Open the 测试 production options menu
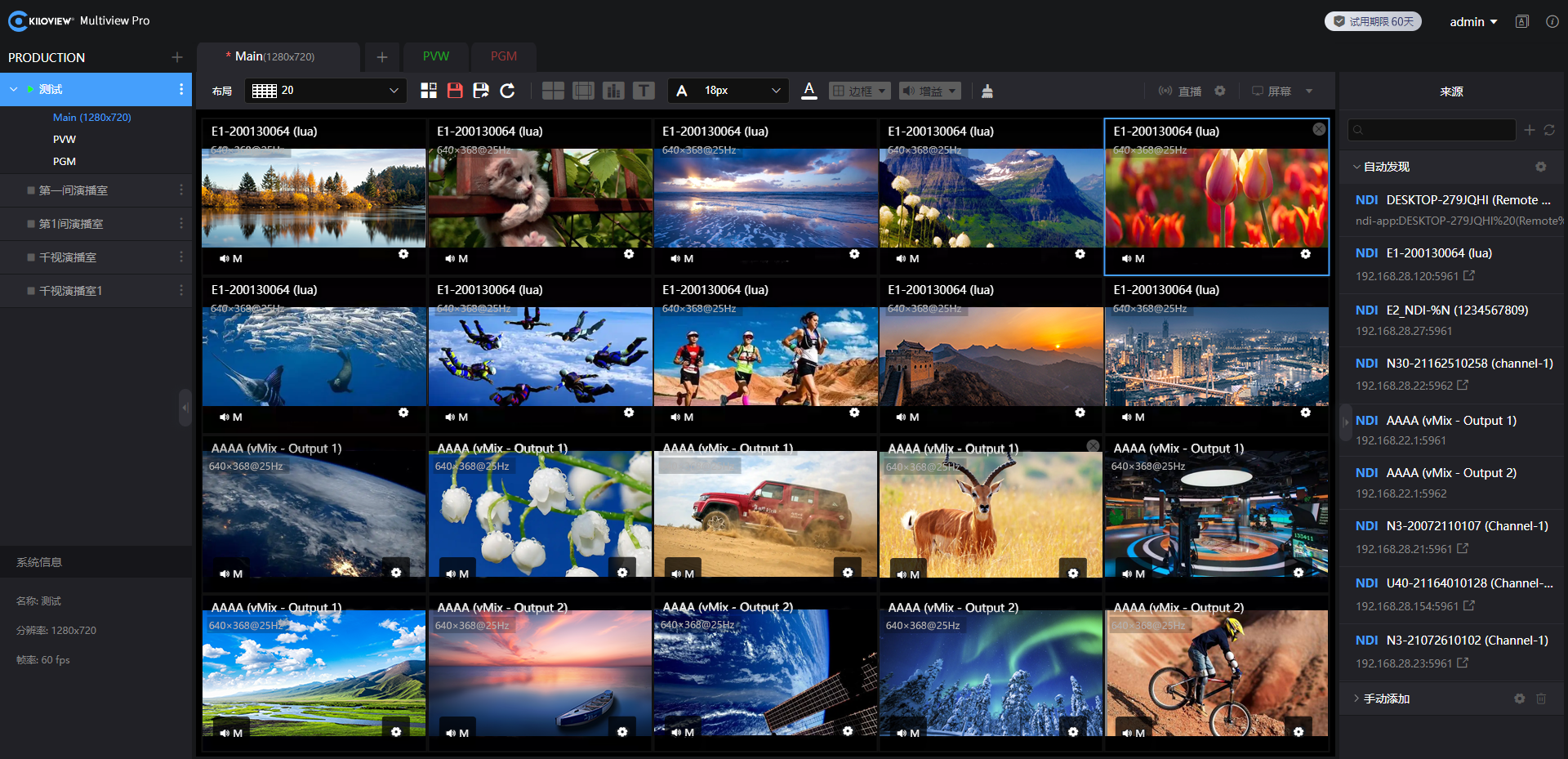 click(181, 89)
